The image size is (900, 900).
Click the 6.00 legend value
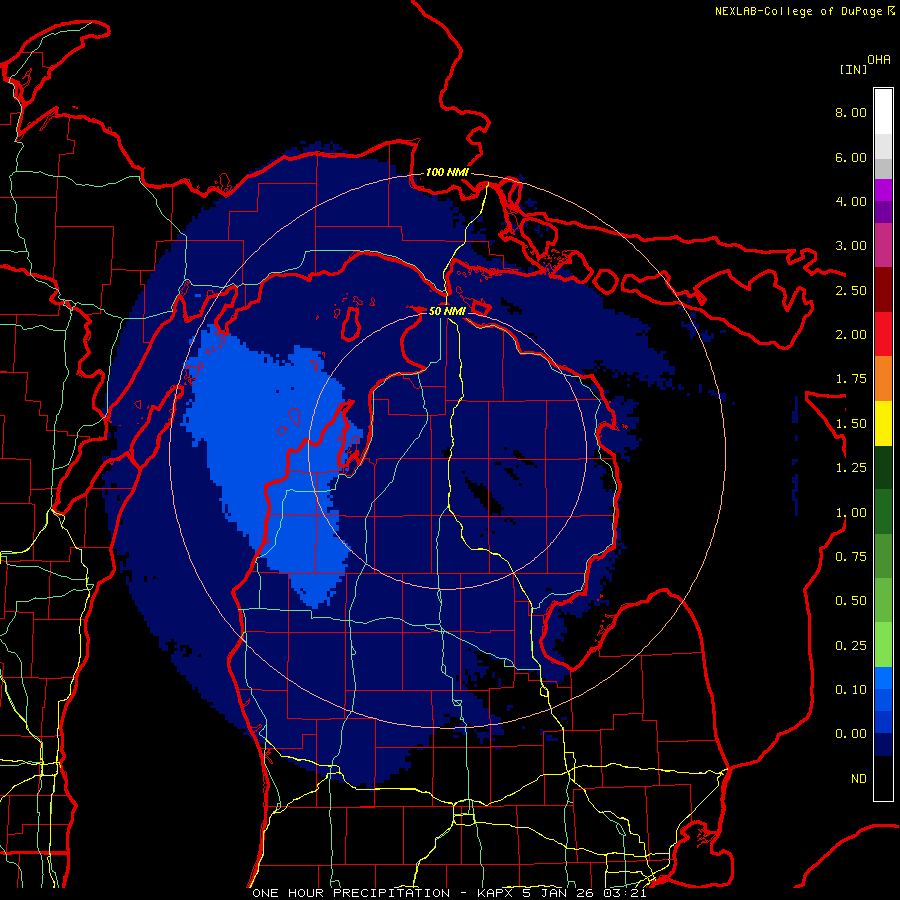pos(851,157)
